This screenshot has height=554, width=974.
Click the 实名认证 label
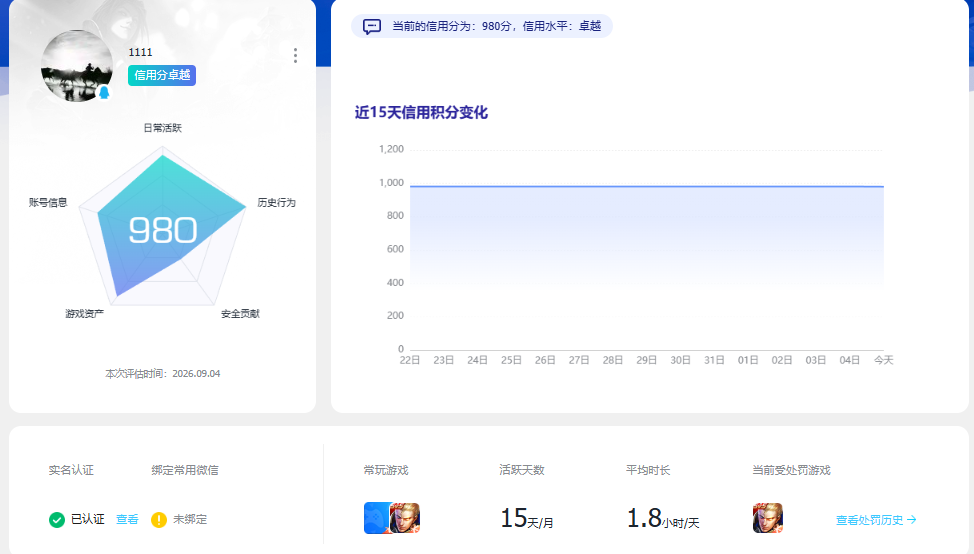[x=71, y=470]
